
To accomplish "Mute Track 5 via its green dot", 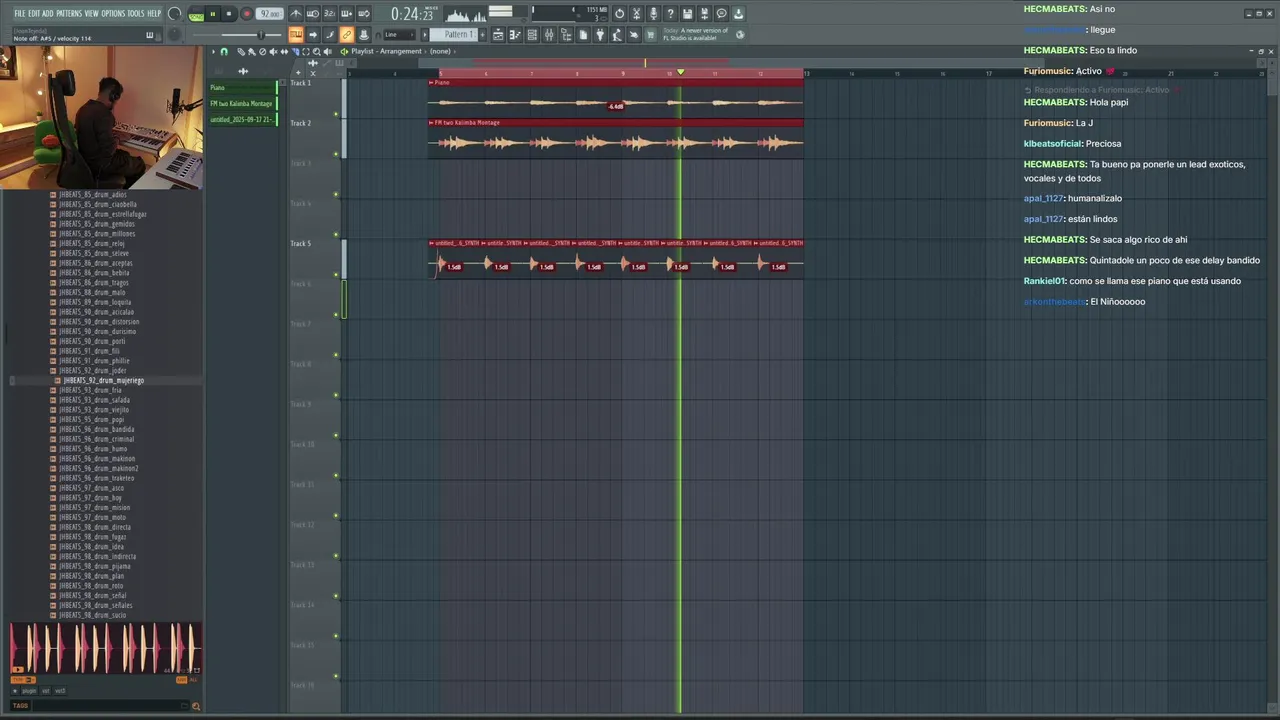I will [336, 274].
